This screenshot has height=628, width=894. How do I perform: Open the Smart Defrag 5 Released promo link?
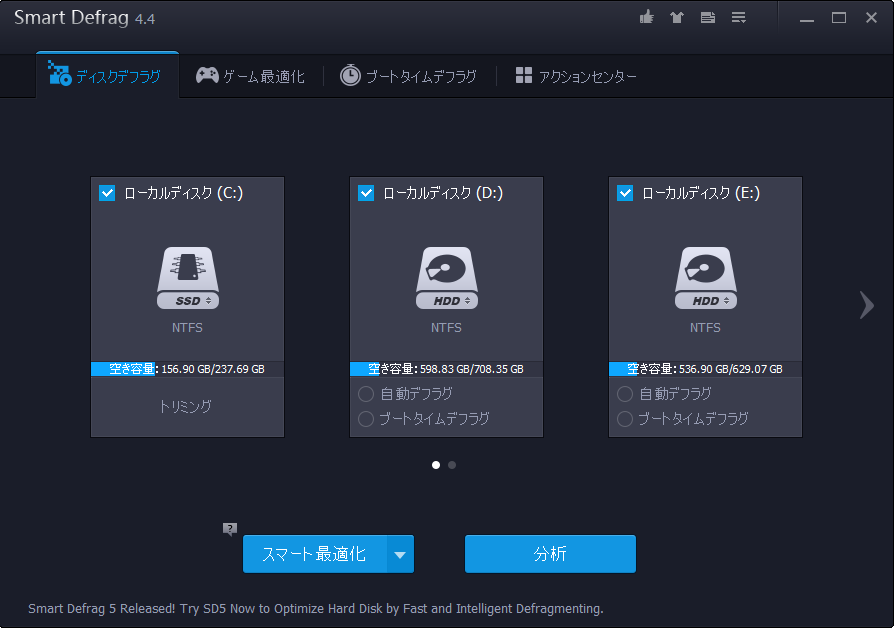(316, 609)
